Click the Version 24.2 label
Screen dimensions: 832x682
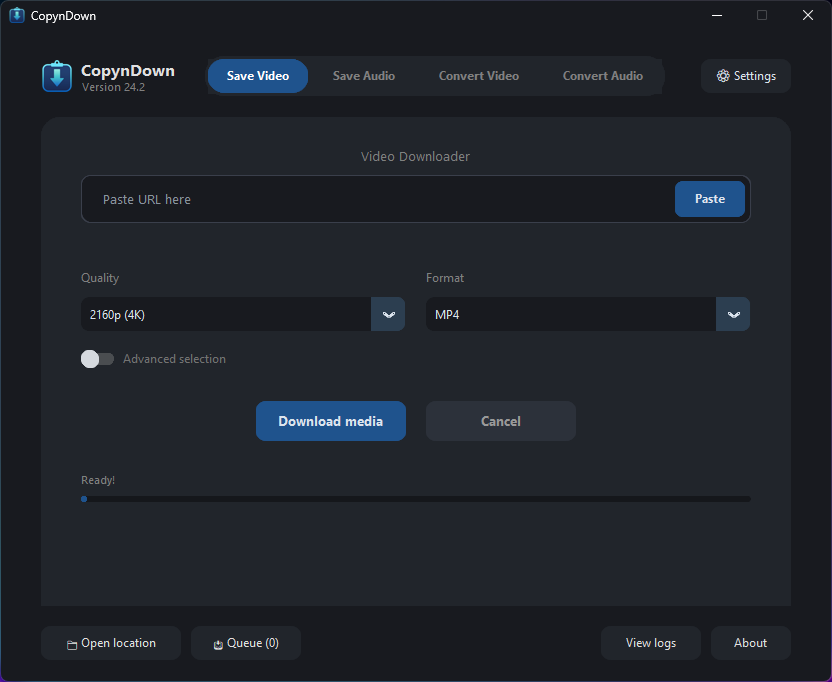coord(113,87)
